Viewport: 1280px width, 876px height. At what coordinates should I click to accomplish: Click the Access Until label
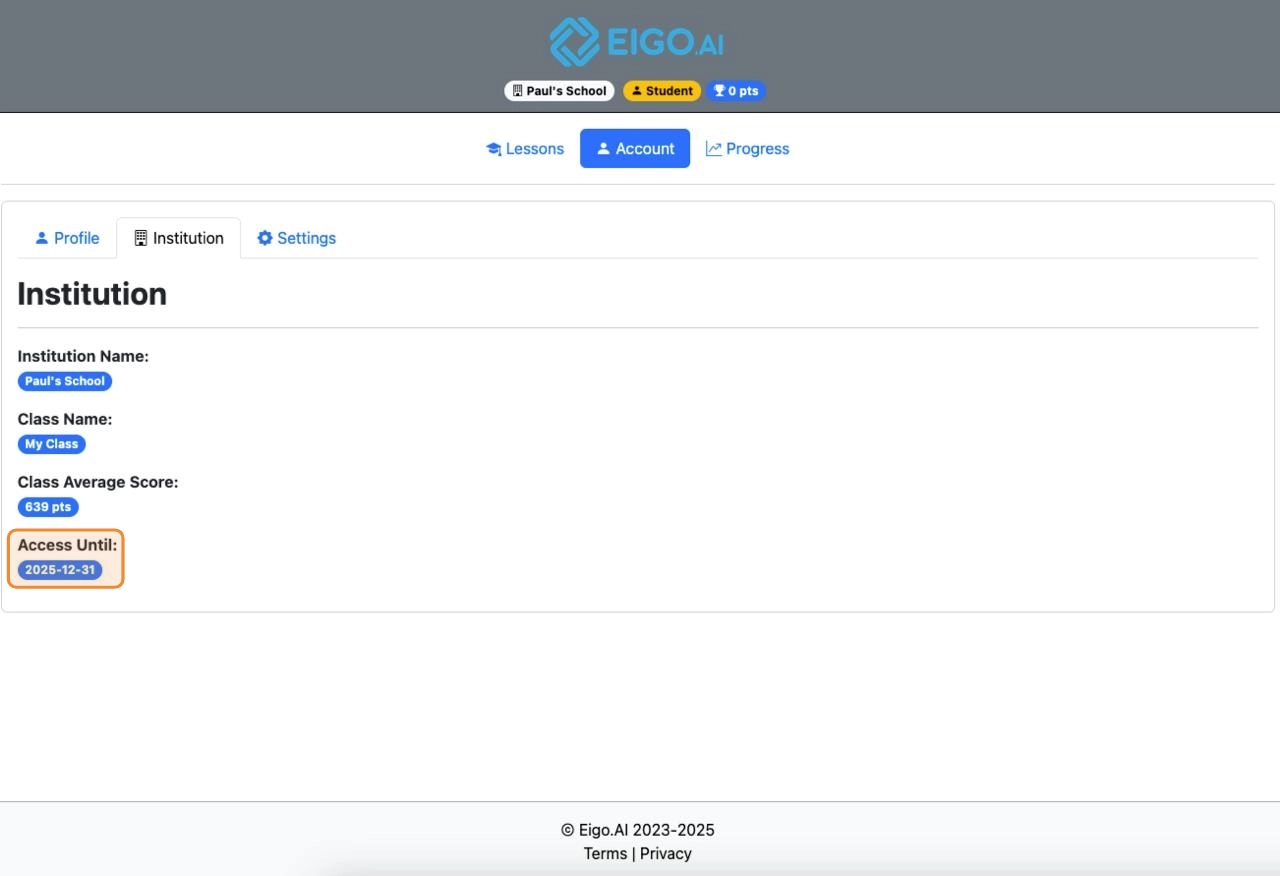point(68,545)
